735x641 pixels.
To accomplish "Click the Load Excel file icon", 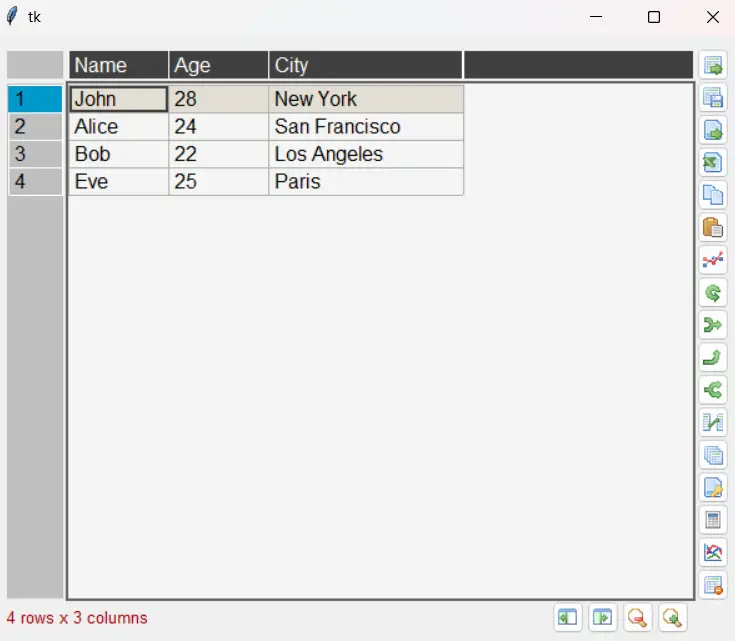I will coord(712,162).
